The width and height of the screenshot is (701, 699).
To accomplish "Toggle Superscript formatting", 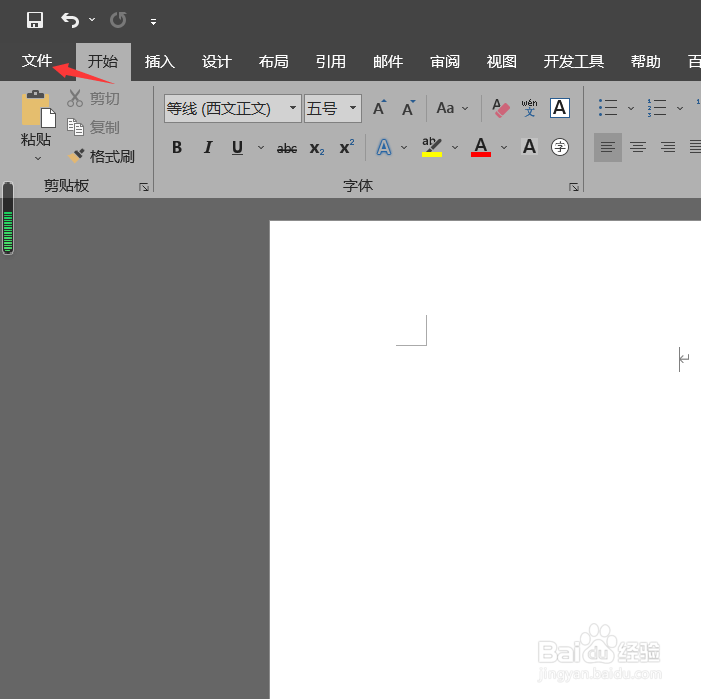I will coord(347,147).
